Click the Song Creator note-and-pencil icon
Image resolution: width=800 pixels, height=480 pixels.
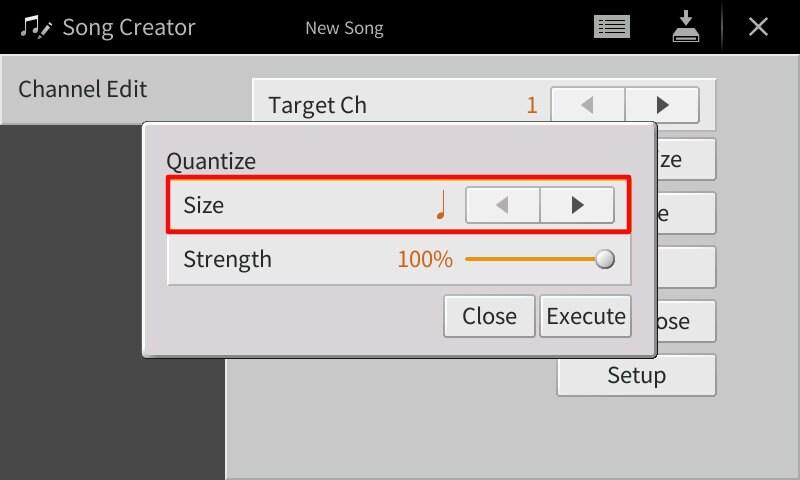[36, 27]
